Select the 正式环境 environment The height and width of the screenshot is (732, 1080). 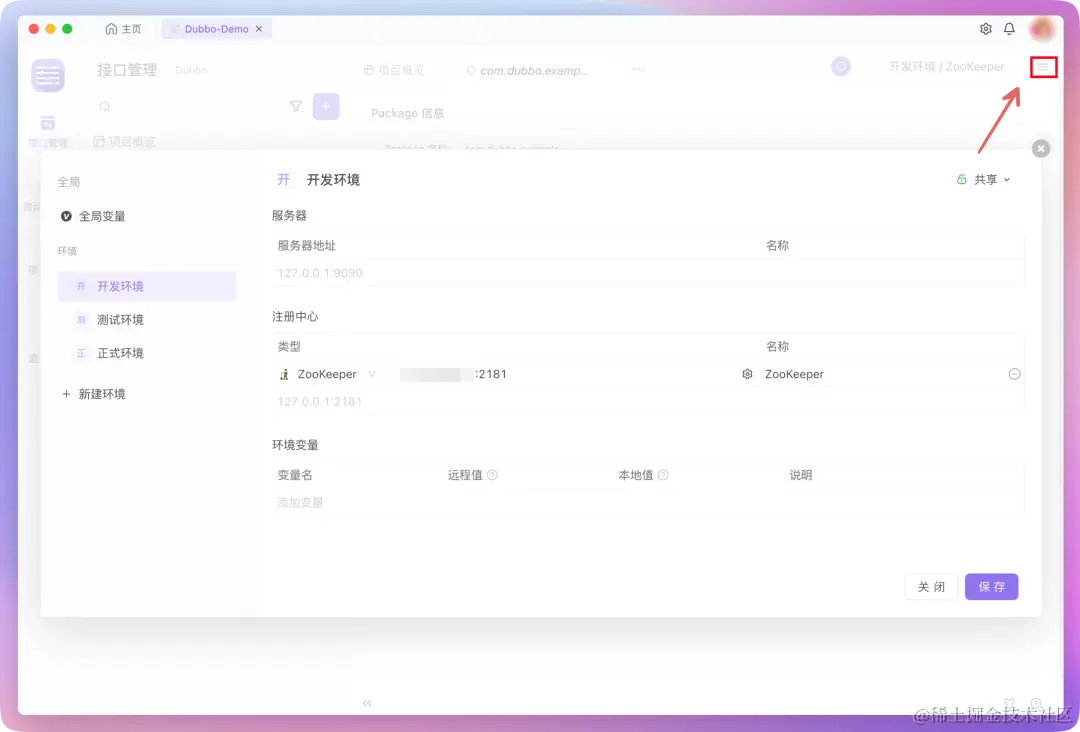(x=120, y=352)
